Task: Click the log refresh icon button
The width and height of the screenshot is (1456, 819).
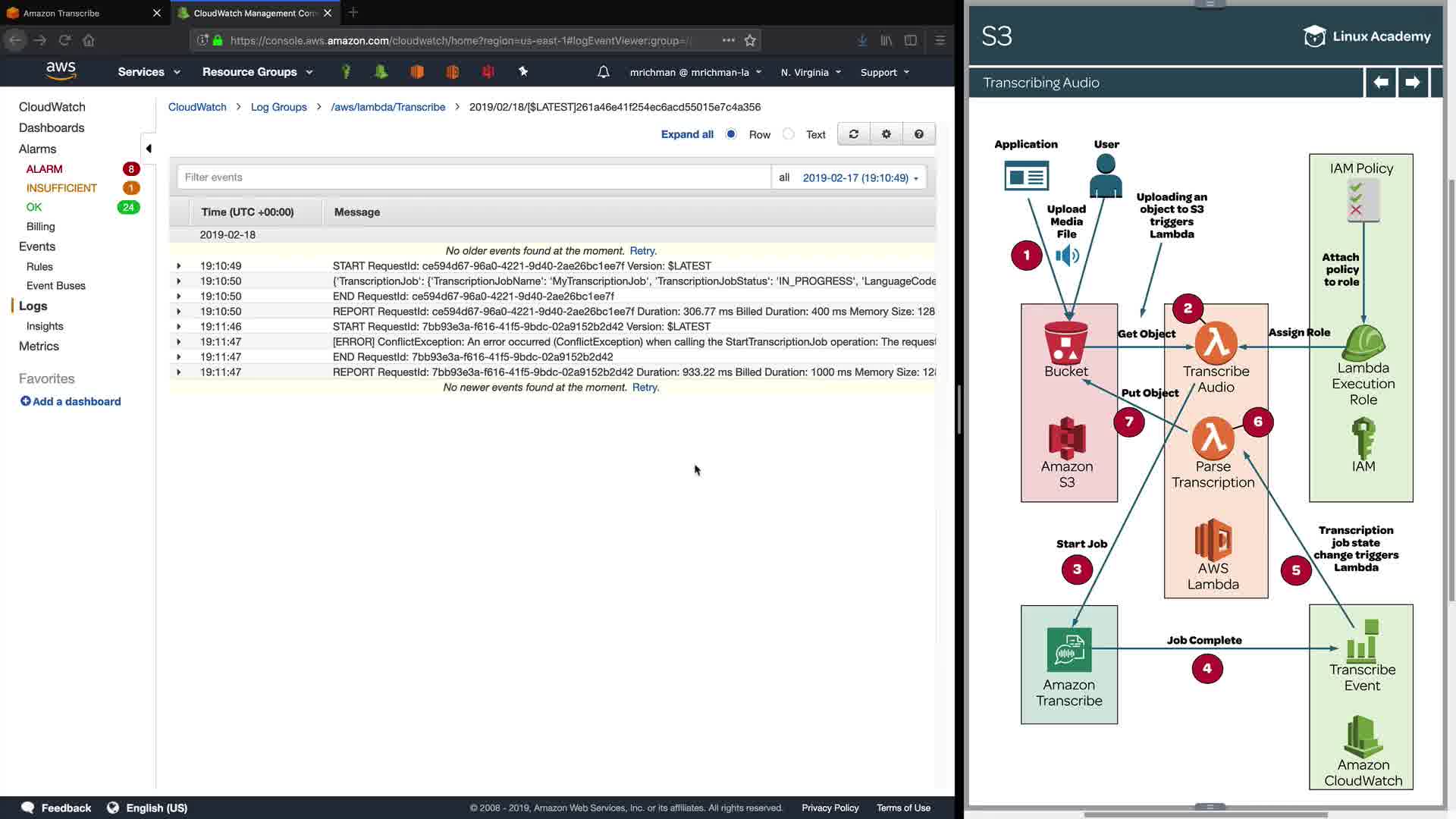Action: [x=853, y=134]
